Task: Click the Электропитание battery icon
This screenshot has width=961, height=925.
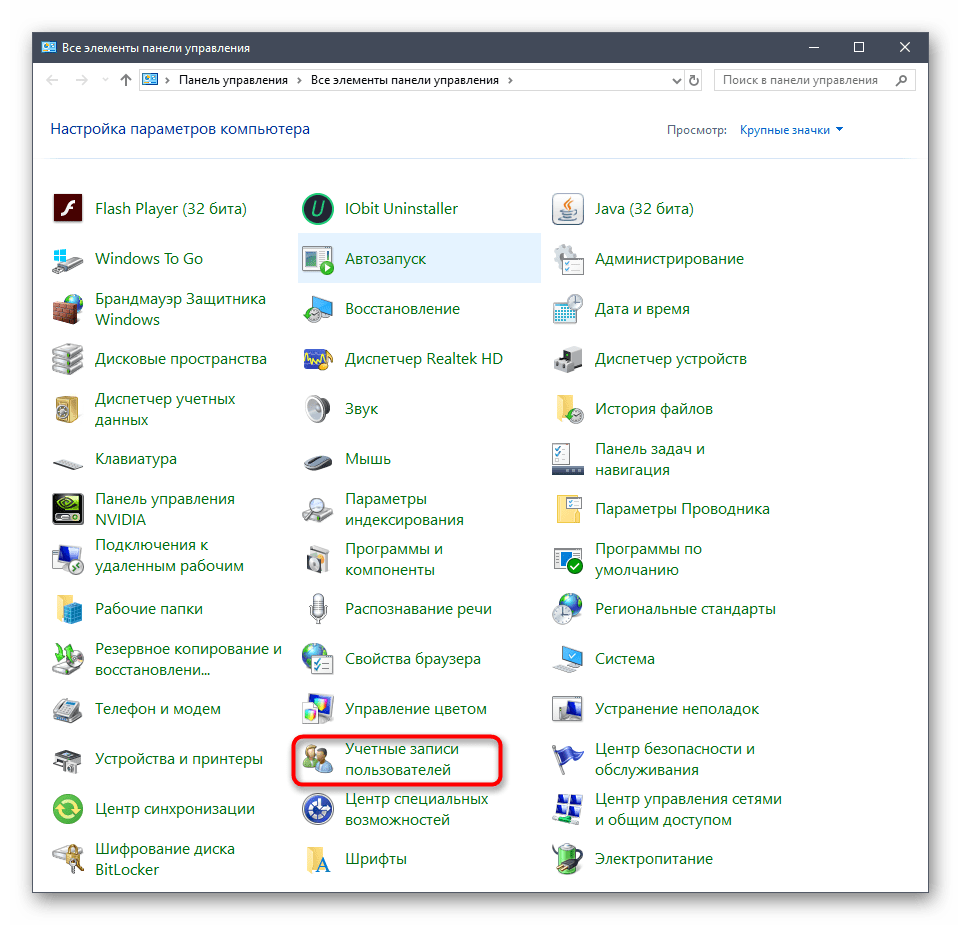Action: pos(567,859)
